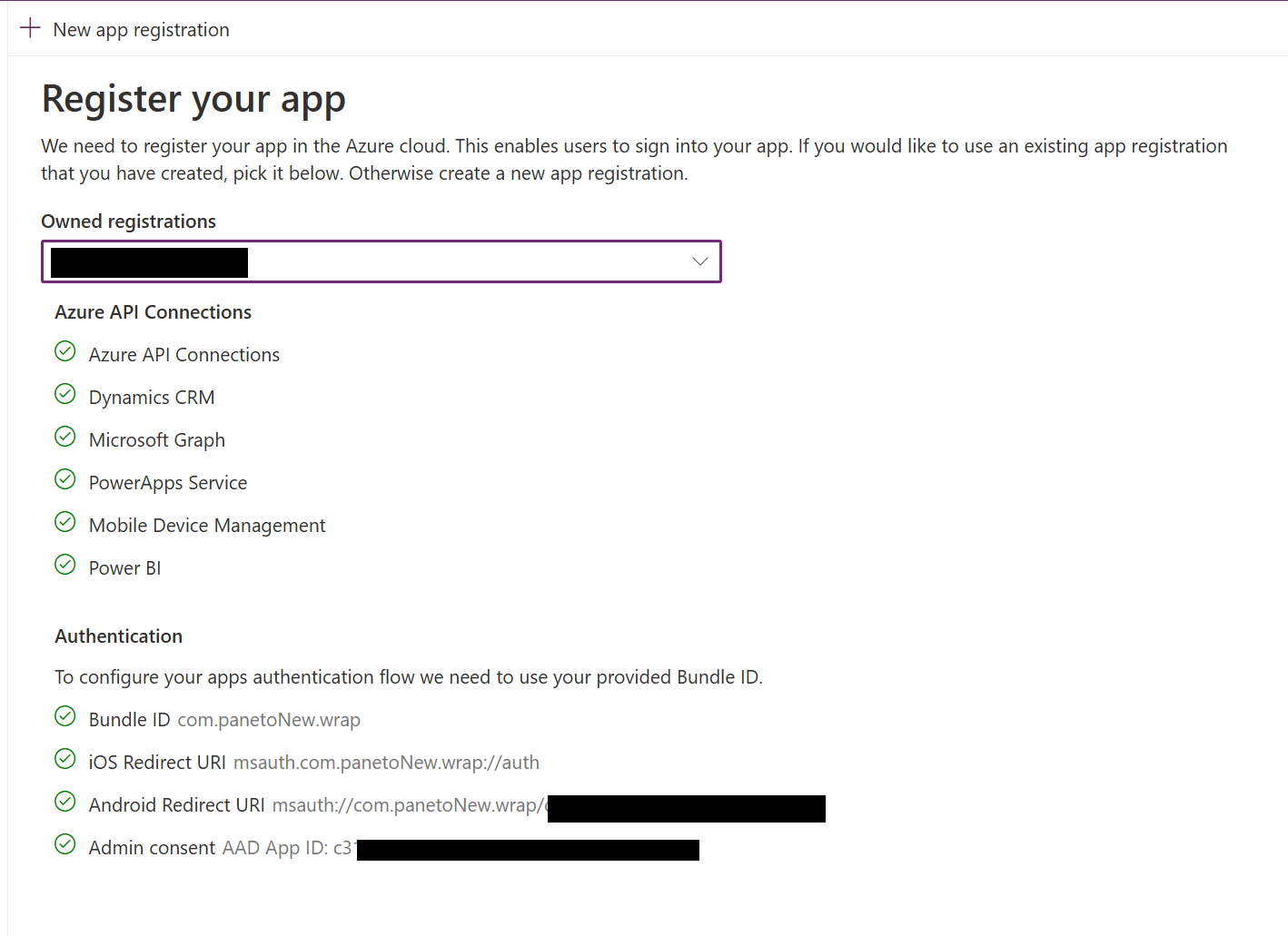Viewport: 1288px width, 936px height.
Task: Click the check icon beside Admin consent
Action: (65, 844)
